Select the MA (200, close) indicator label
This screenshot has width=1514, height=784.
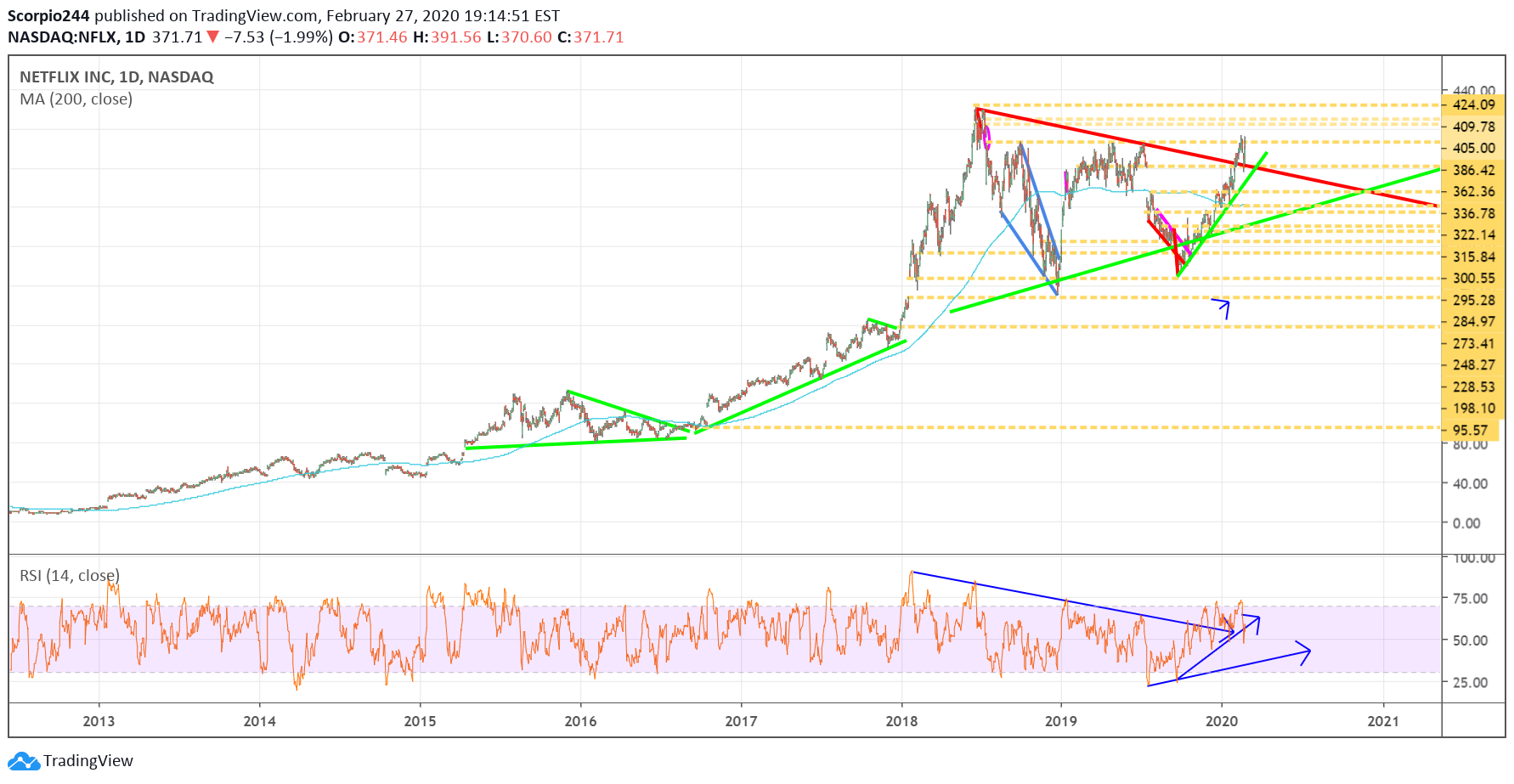click(x=76, y=99)
